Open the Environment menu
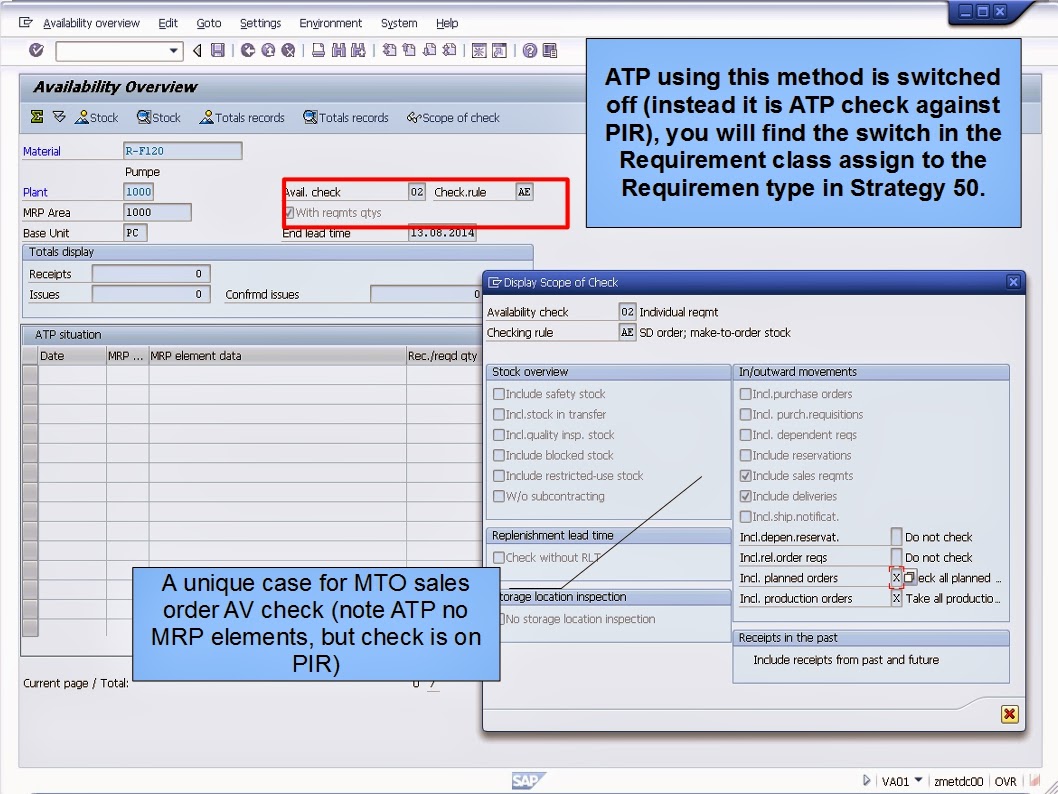The height and width of the screenshot is (794, 1058). 330,23
